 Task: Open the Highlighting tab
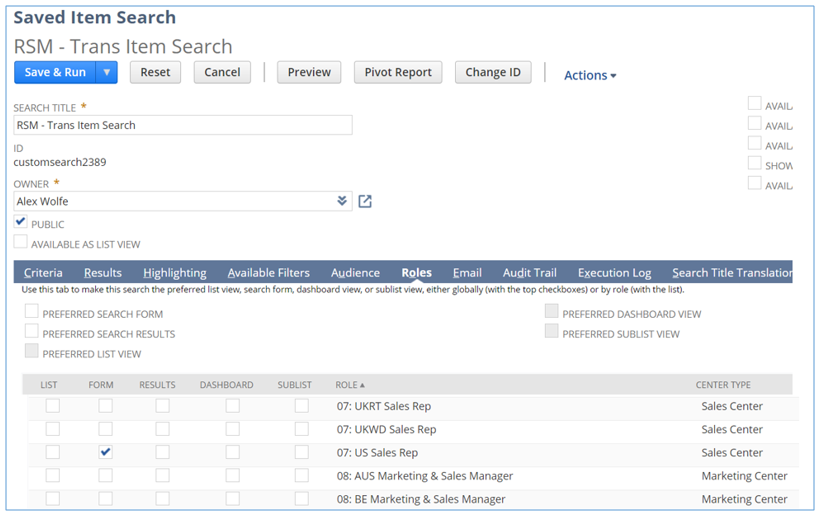tap(174, 272)
